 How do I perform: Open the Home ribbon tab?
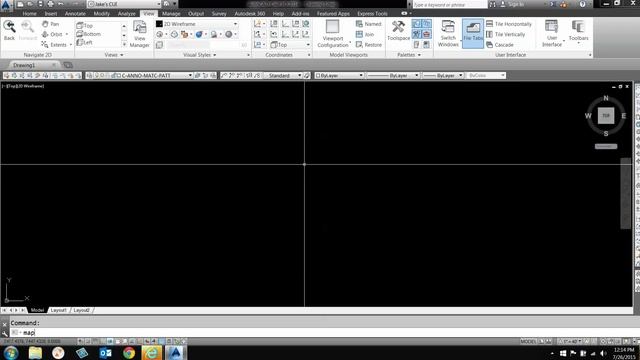(29, 13)
